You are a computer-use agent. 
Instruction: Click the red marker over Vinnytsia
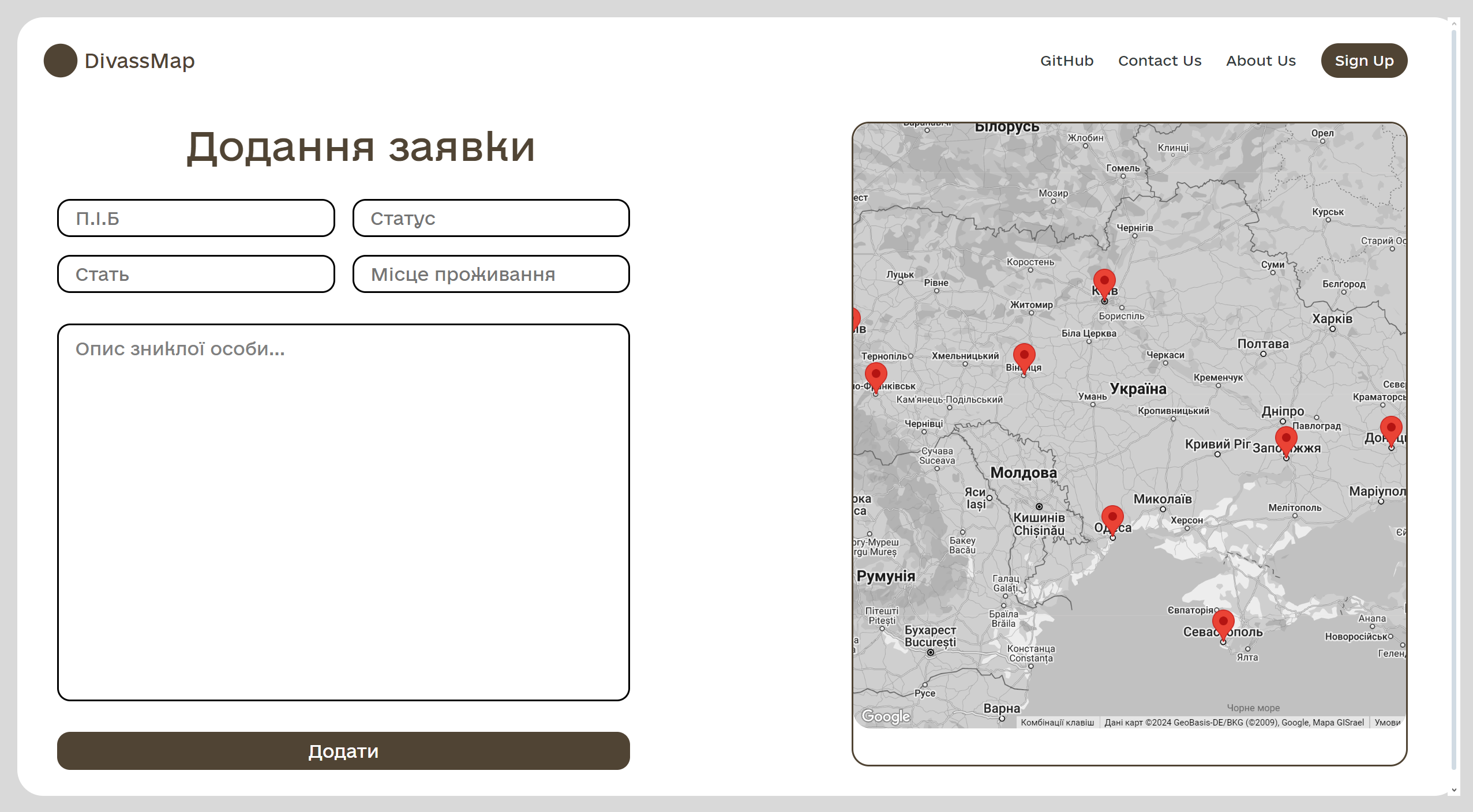click(1024, 357)
